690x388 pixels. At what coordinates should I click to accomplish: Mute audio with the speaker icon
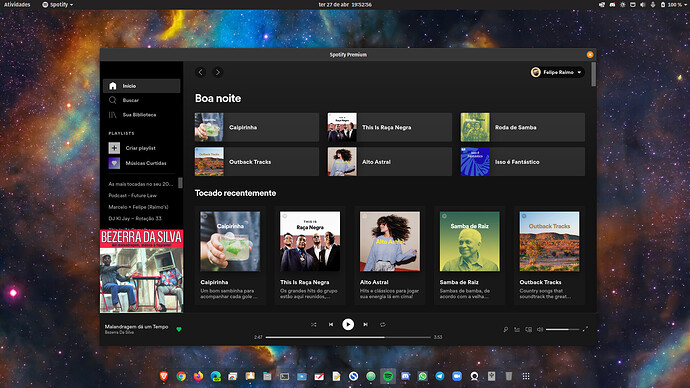tap(540, 329)
